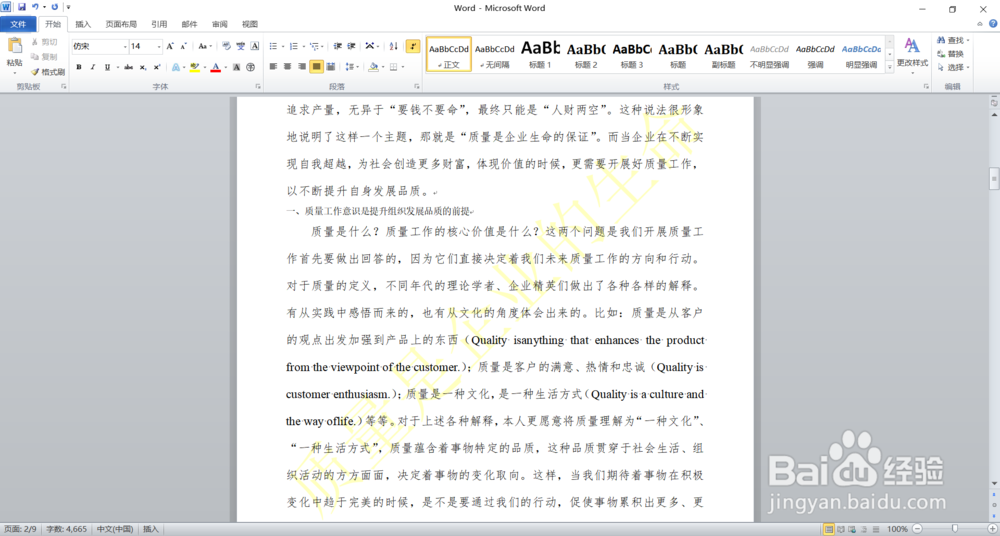
Task: Apply the 正文 (Normal) style
Action: pos(449,54)
